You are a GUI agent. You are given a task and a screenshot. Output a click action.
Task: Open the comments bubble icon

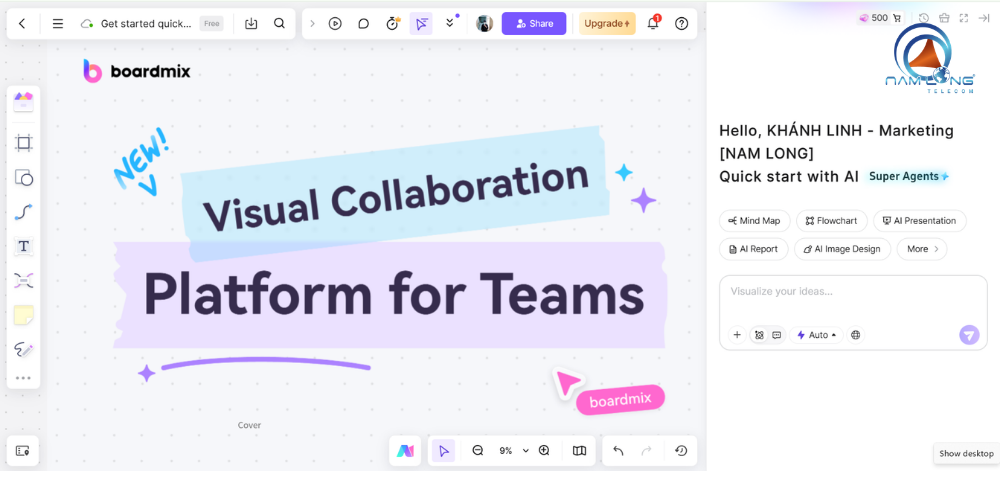[364, 23]
